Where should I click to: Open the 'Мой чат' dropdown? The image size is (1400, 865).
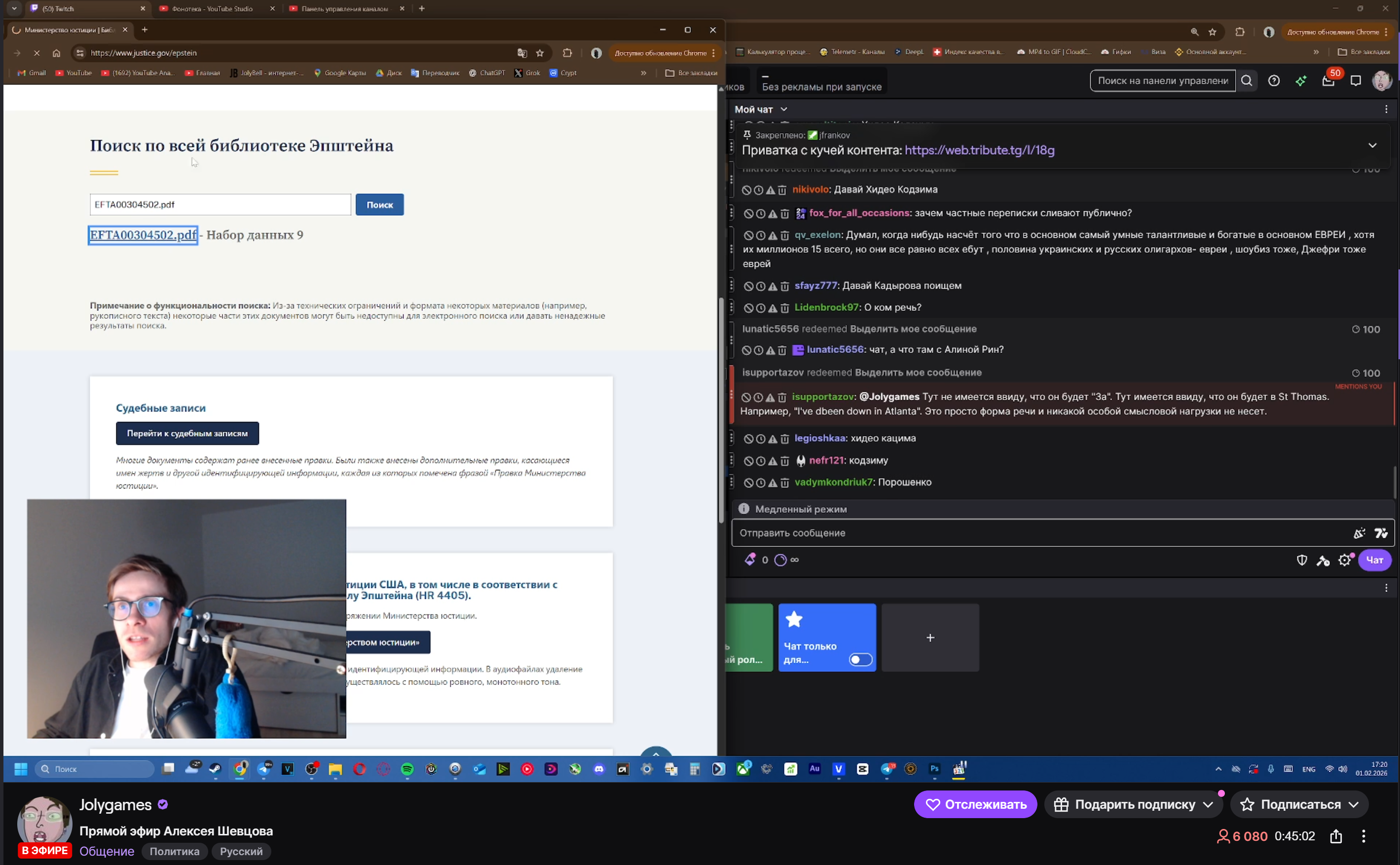pos(761,109)
